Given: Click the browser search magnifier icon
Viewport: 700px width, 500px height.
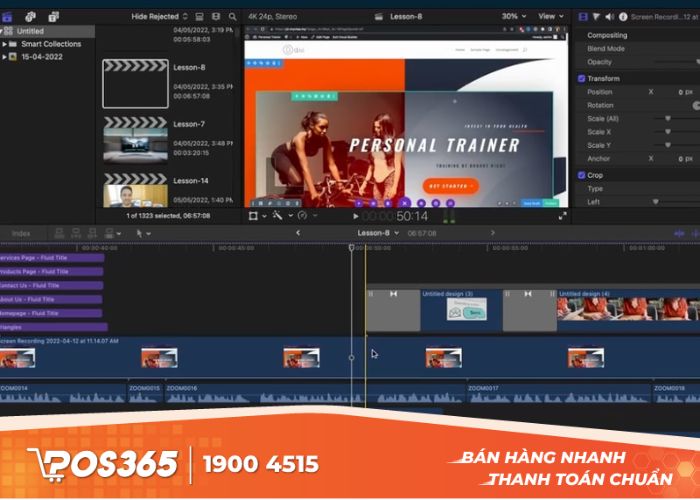Looking at the screenshot, I should click(x=233, y=17).
